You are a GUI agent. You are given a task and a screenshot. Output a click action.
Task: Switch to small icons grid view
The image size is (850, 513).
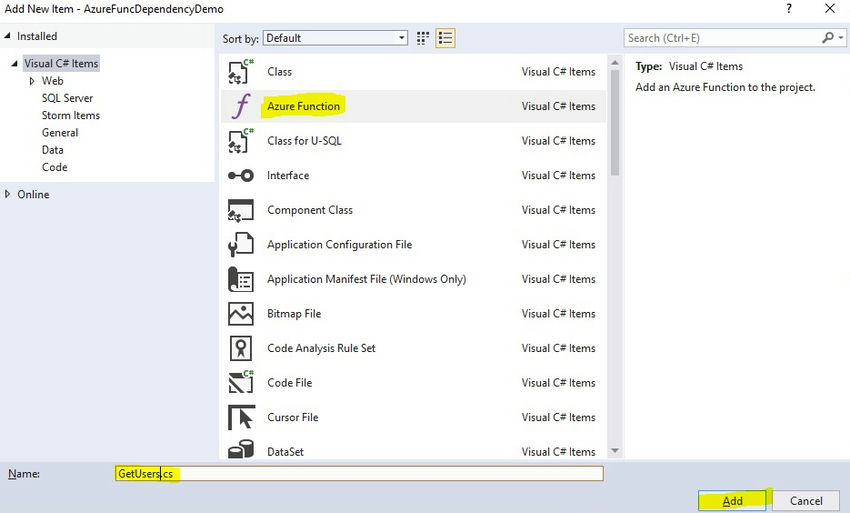click(x=423, y=38)
